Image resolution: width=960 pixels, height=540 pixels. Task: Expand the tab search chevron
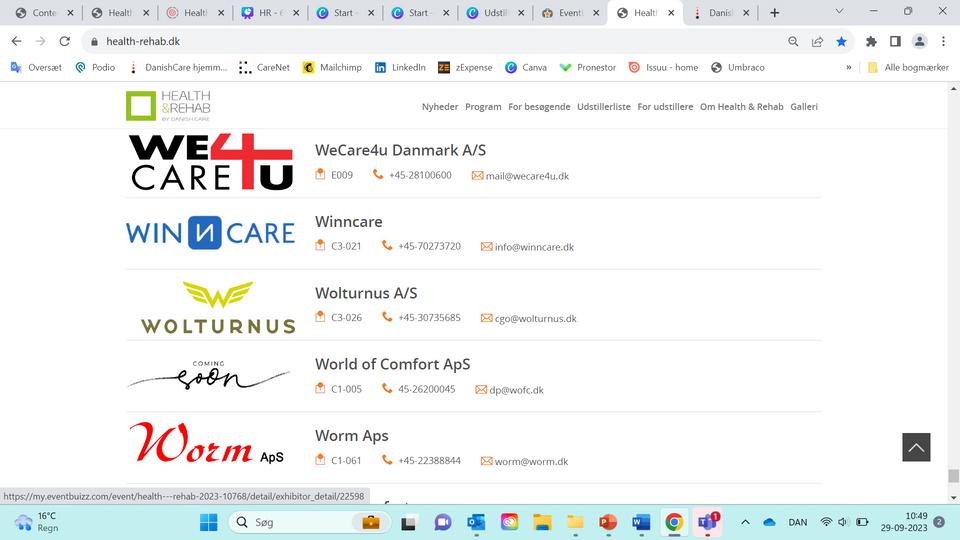(x=839, y=11)
